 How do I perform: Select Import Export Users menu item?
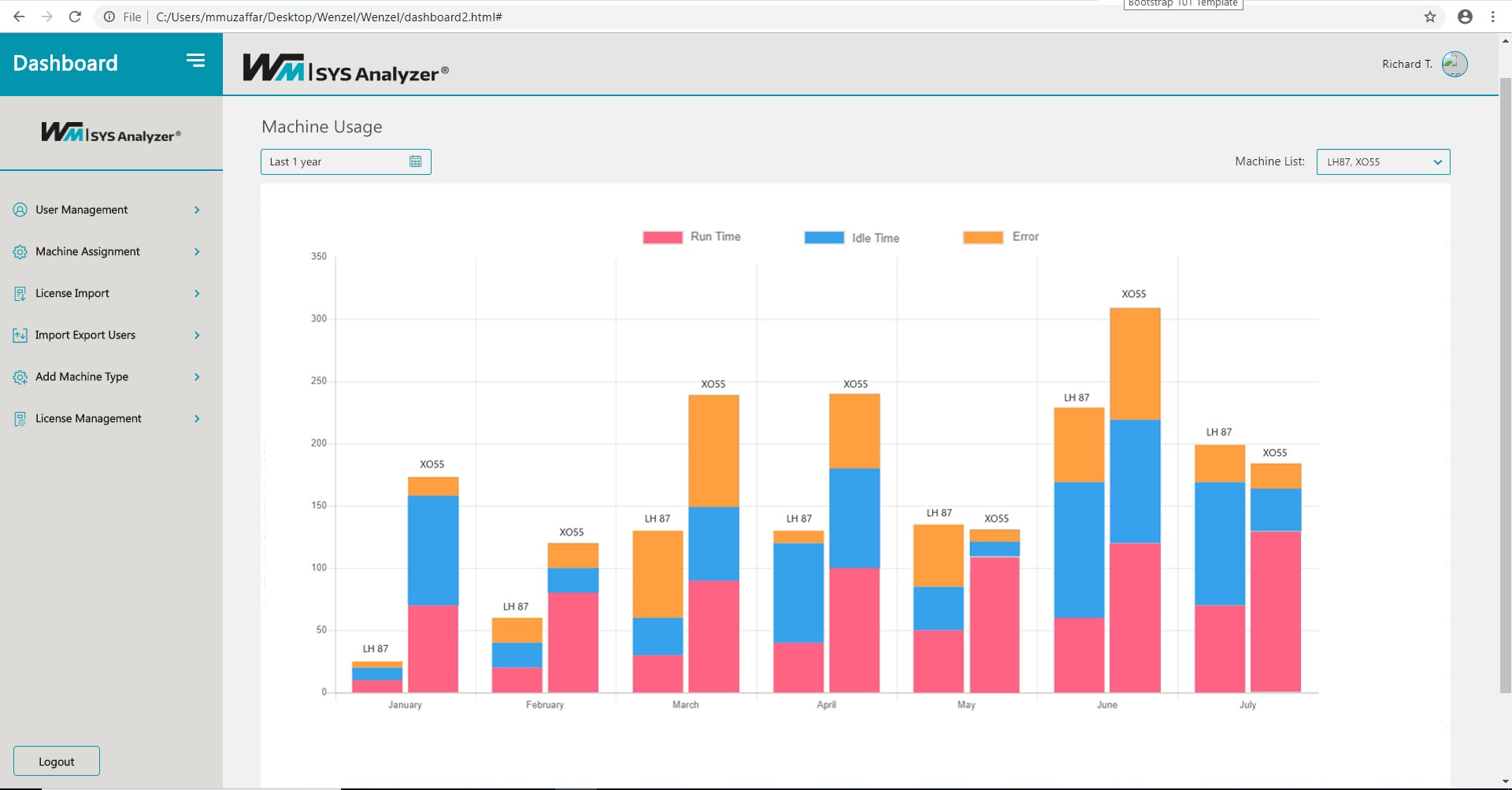click(x=85, y=336)
